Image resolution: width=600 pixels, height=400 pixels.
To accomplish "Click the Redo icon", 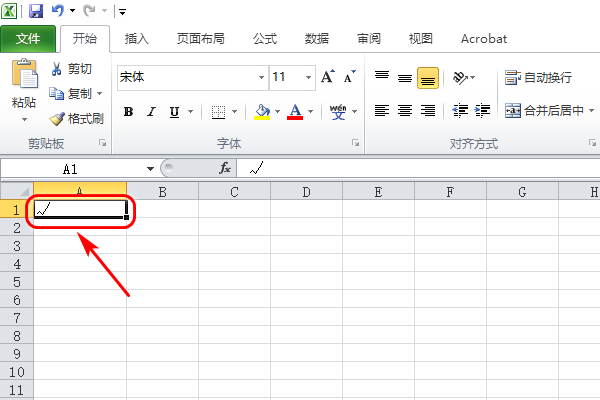I will pos(89,11).
